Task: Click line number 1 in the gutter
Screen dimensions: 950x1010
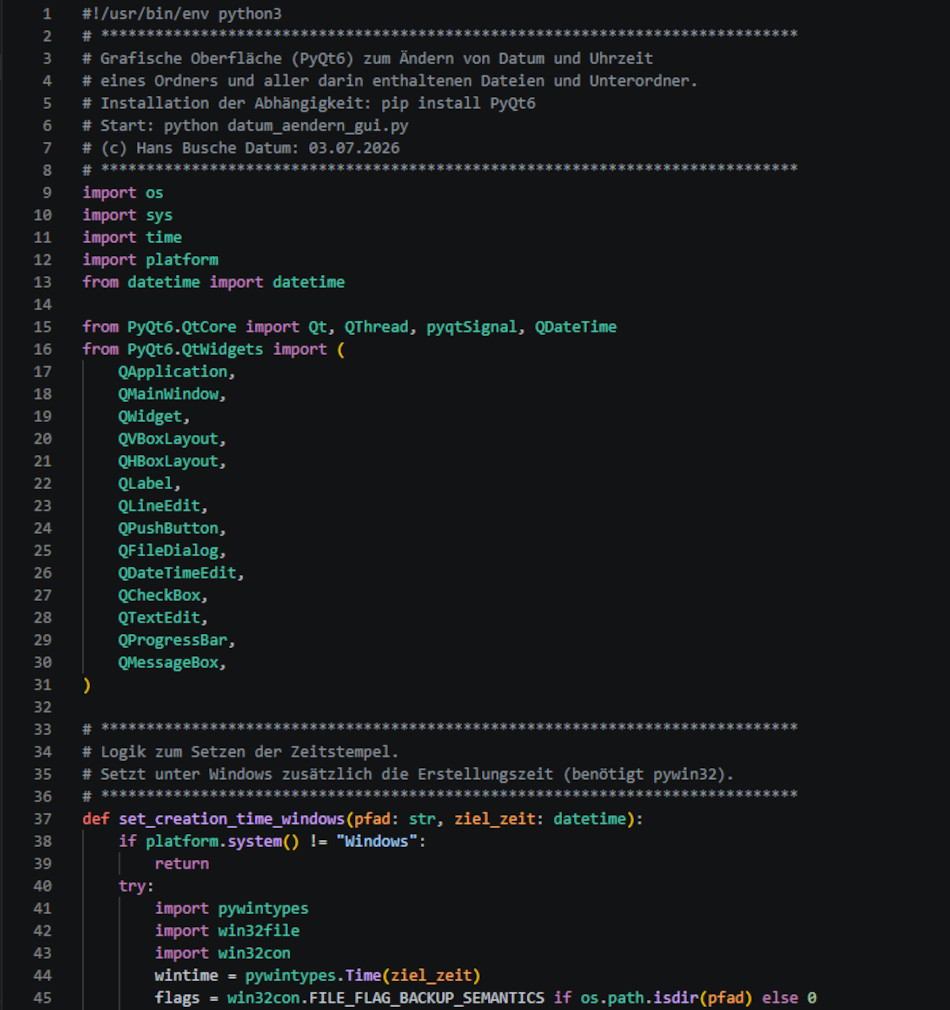Action: pos(47,14)
